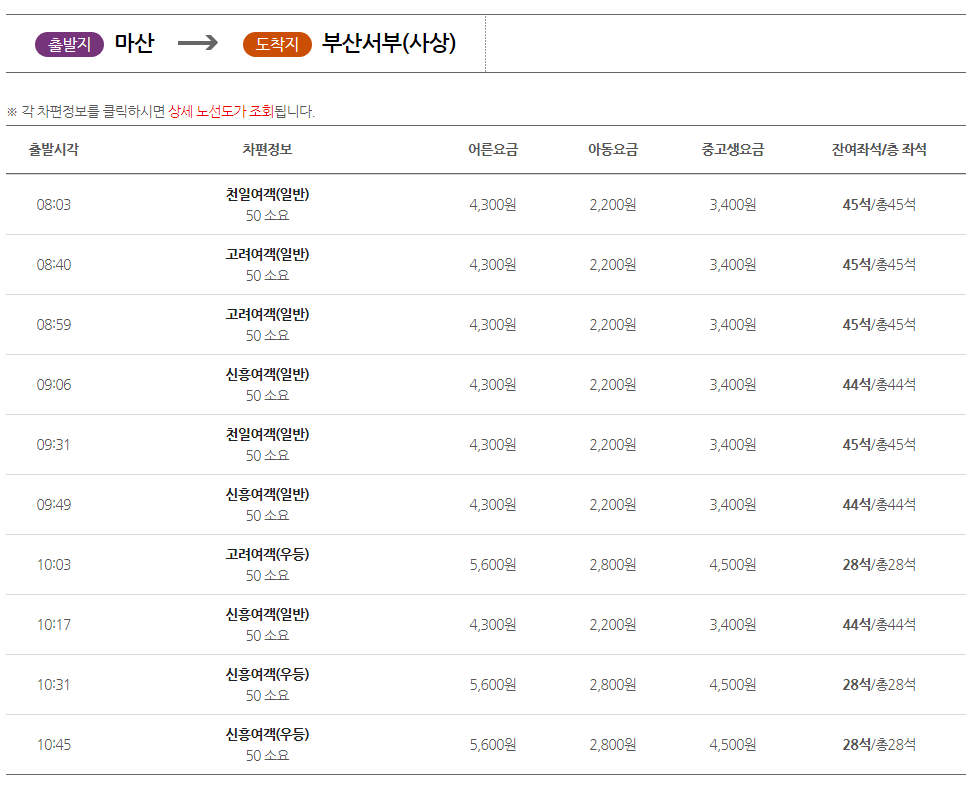The width and height of the screenshot is (975, 787).
Task: Select the 10:31 departure time
Action: pyautogui.click(x=53, y=684)
